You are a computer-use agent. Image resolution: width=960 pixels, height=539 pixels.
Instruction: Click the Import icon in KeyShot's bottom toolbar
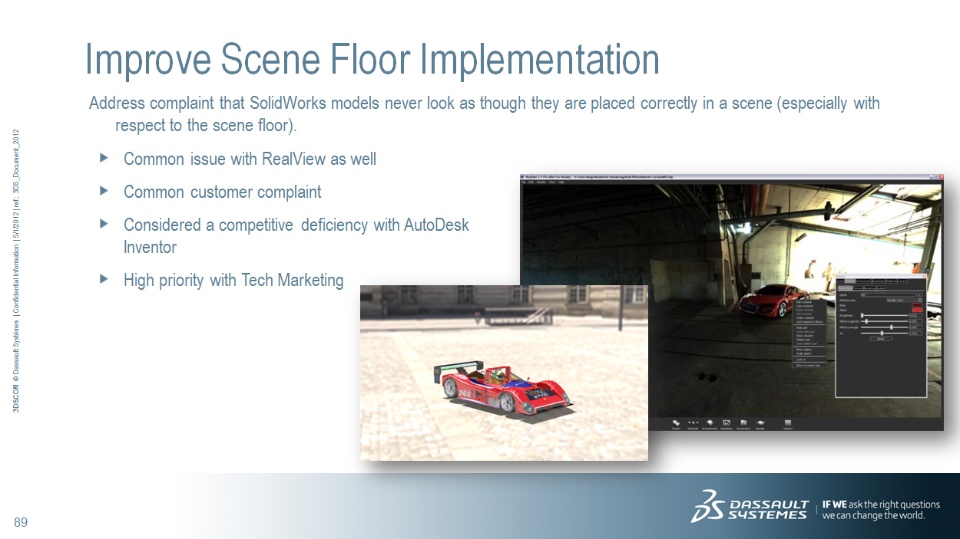click(x=676, y=424)
